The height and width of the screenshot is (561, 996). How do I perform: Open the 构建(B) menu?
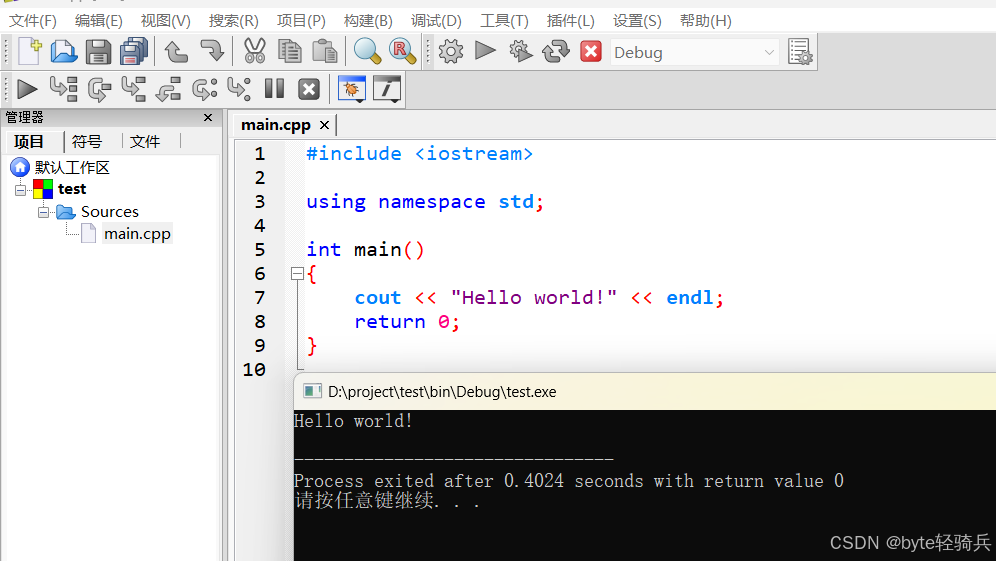point(368,21)
